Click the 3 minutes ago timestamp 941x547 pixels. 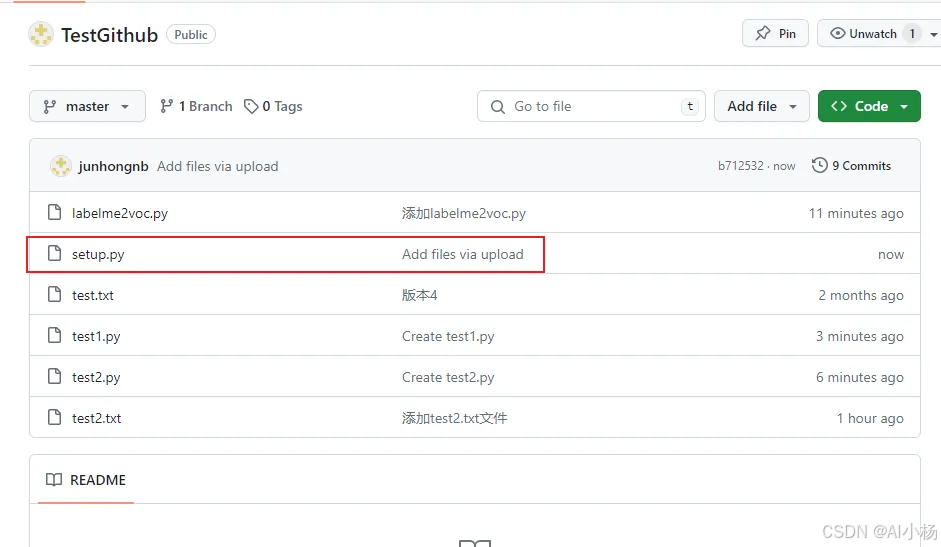(859, 336)
